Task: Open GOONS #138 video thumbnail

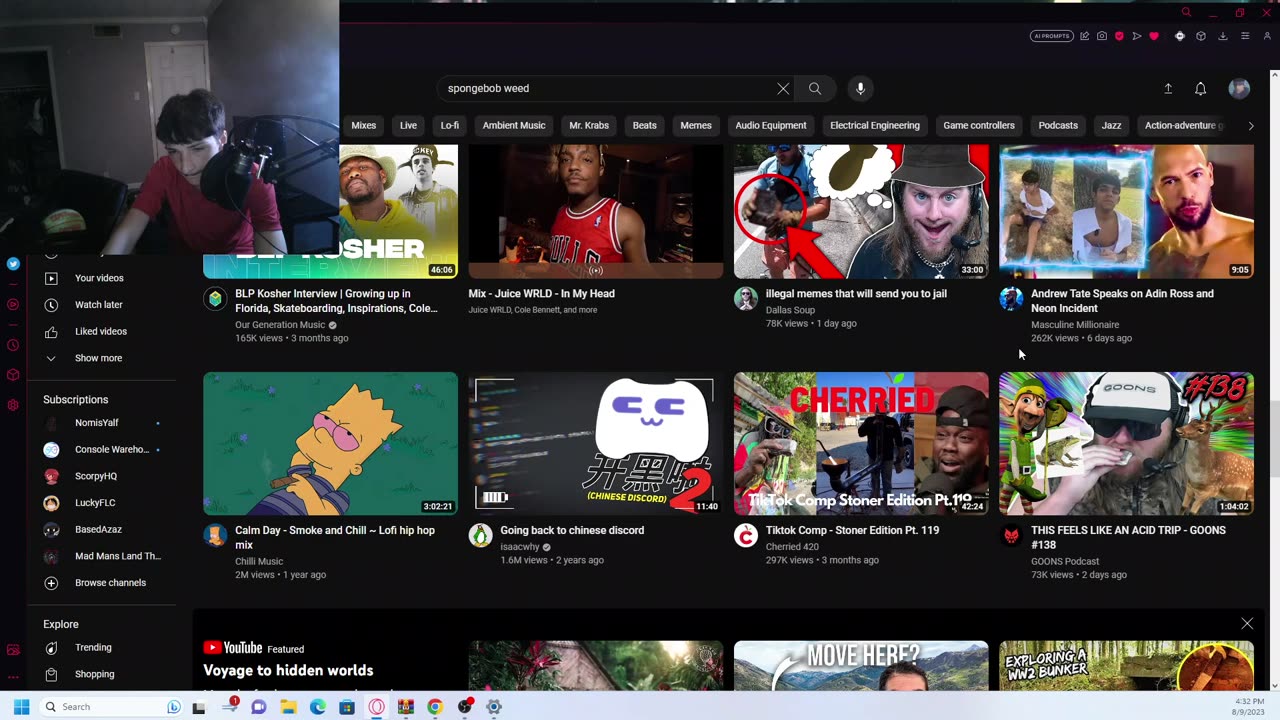Action: pos(1126,444)
